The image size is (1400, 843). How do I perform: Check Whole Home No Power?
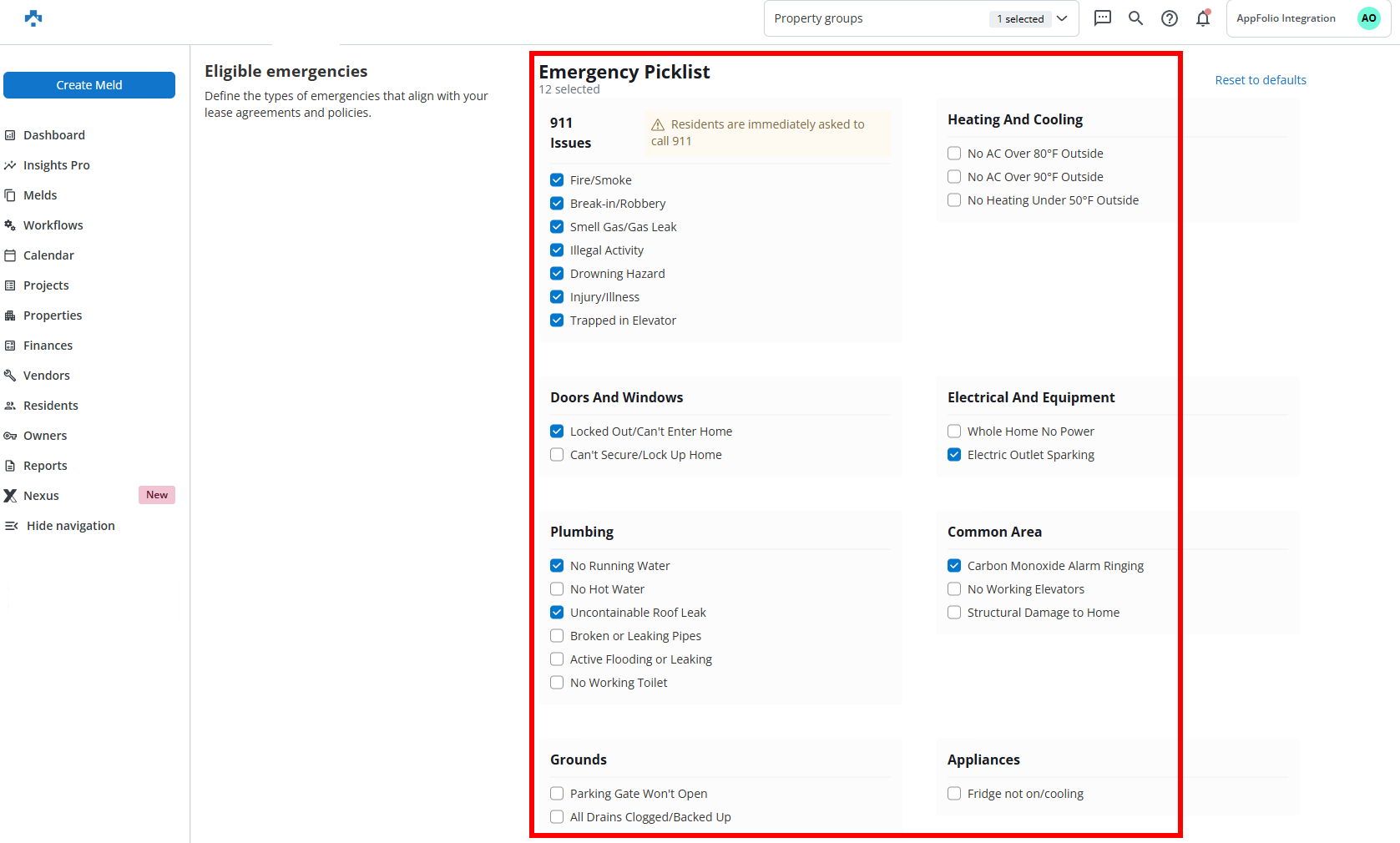(954, 432)
